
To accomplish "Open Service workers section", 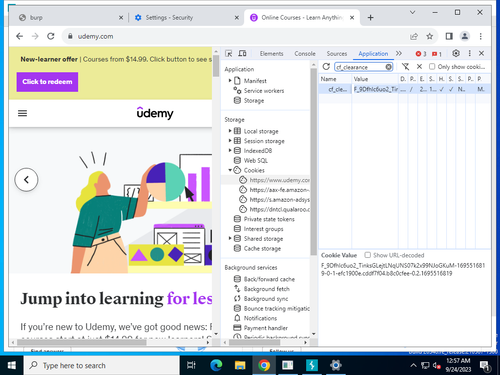I will 263,91.
